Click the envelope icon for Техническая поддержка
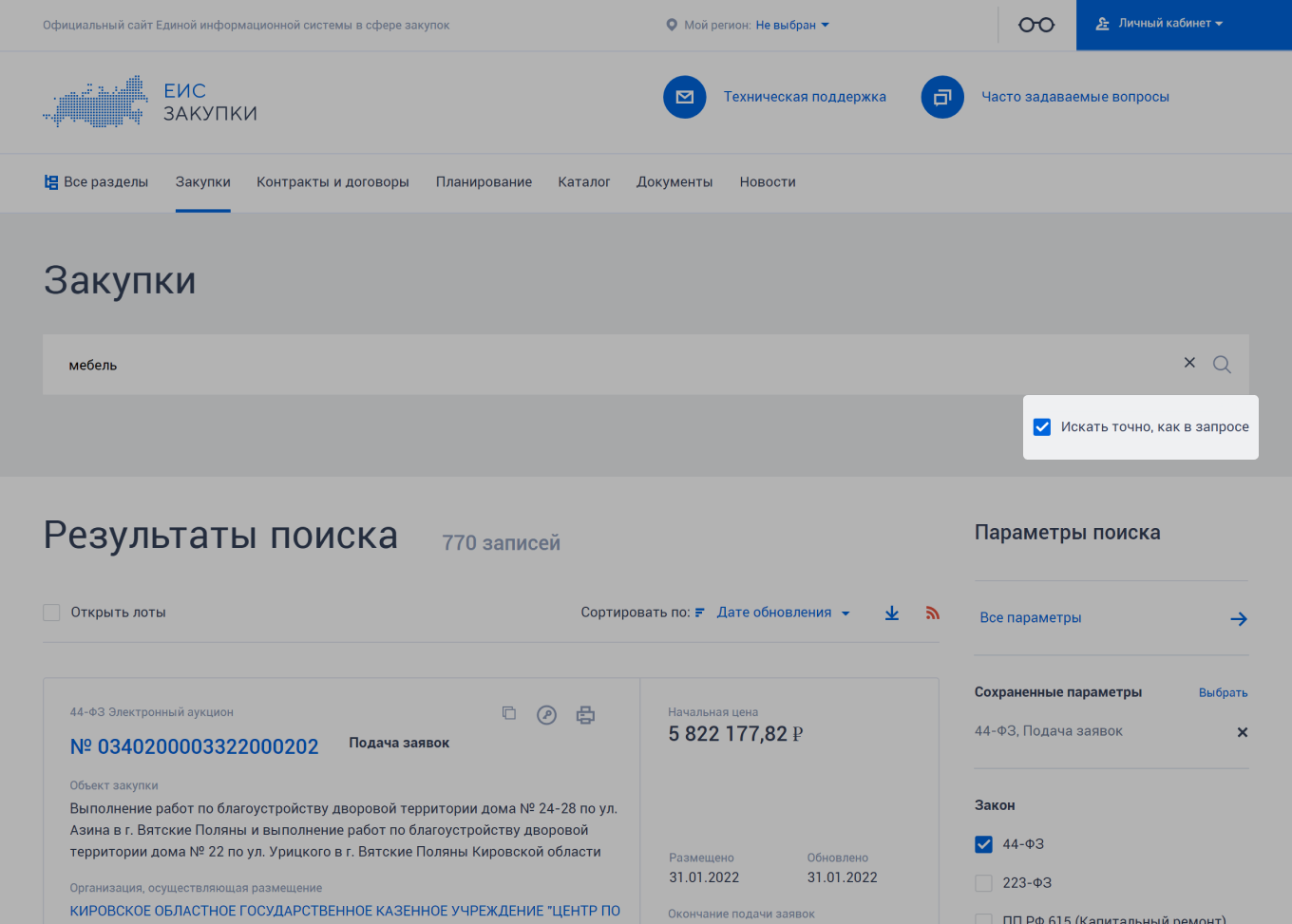The height and width of the screenshot is (924, 1292). 685,97
